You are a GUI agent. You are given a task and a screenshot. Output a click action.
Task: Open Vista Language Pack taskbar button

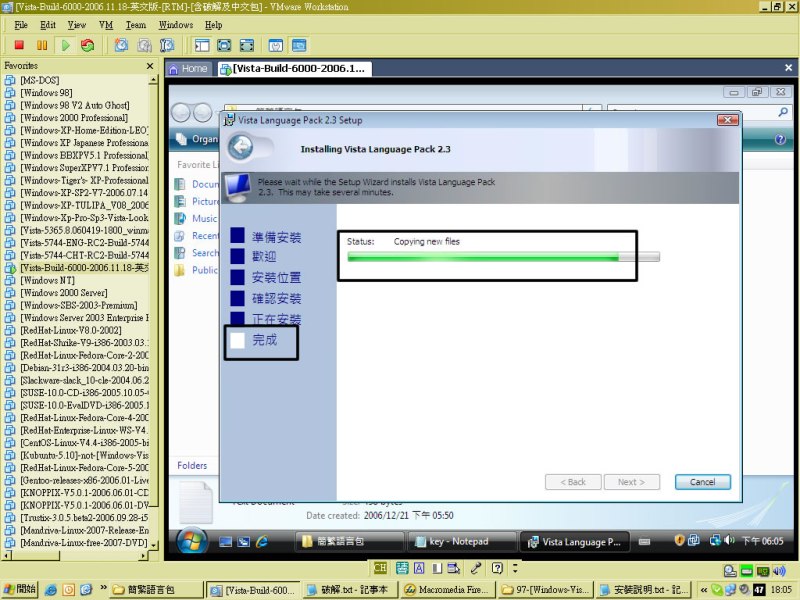click(x=574, y=542)
